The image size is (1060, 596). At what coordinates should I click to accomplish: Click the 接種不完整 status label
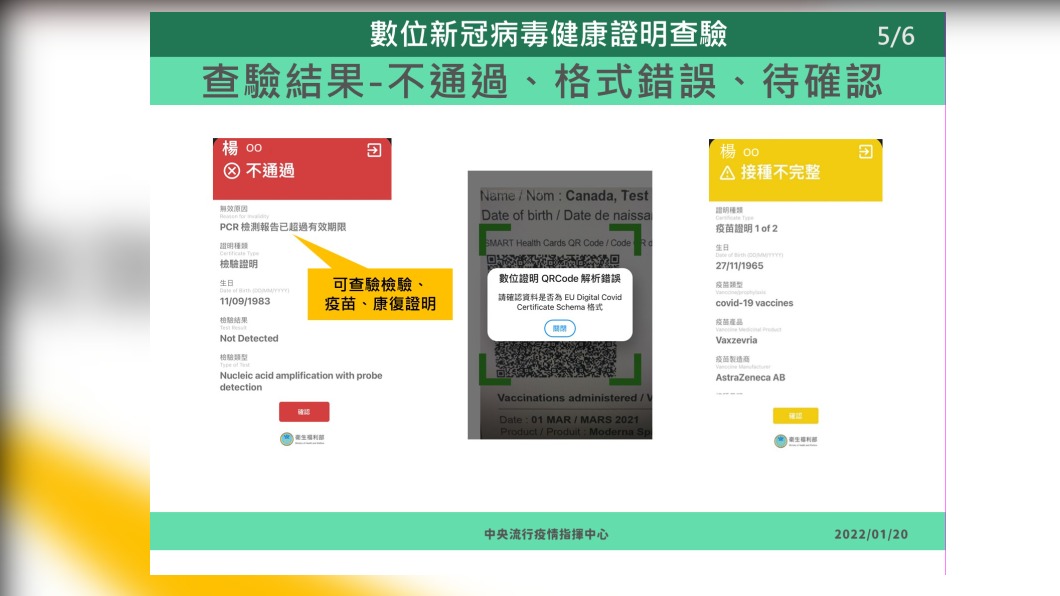click(x=780, y=173)
